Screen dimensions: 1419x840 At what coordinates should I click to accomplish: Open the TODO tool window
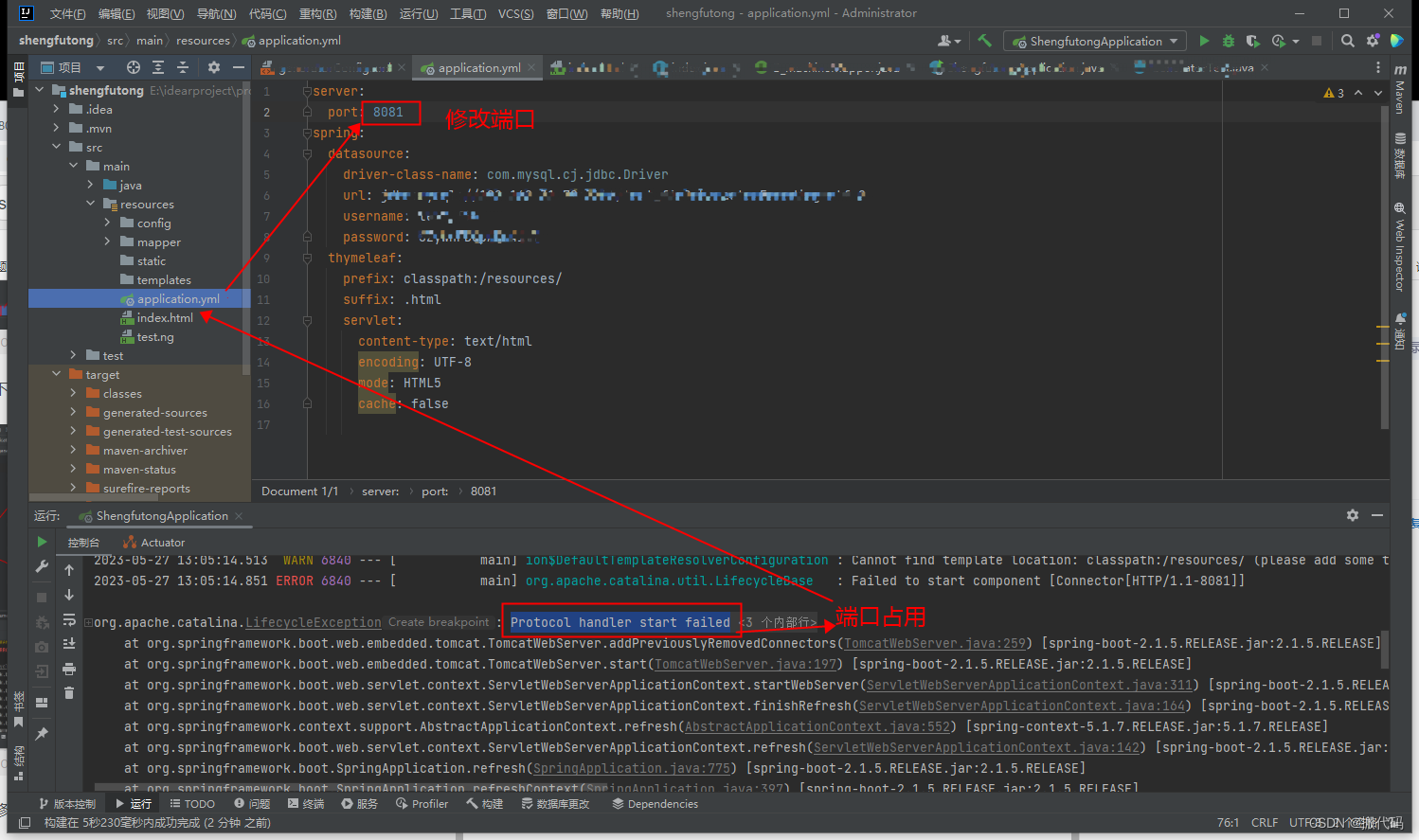pyautogui.click(x=192, y=804)
